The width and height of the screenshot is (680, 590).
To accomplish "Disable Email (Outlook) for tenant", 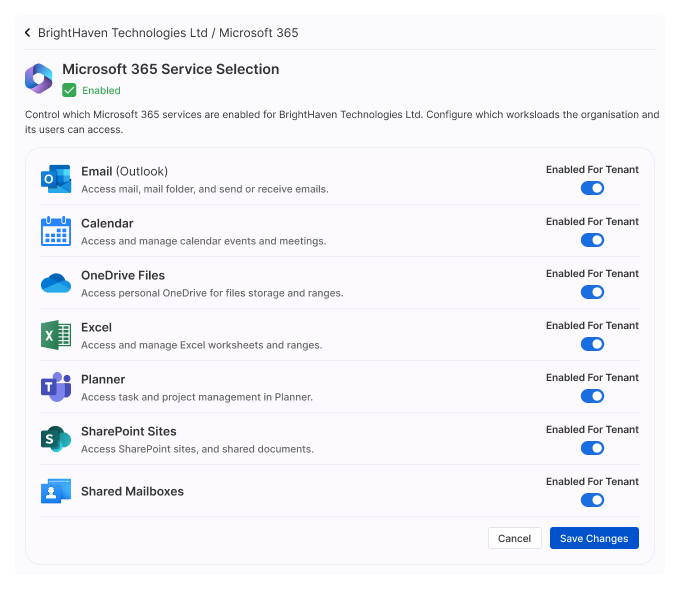I will (592, 188).
